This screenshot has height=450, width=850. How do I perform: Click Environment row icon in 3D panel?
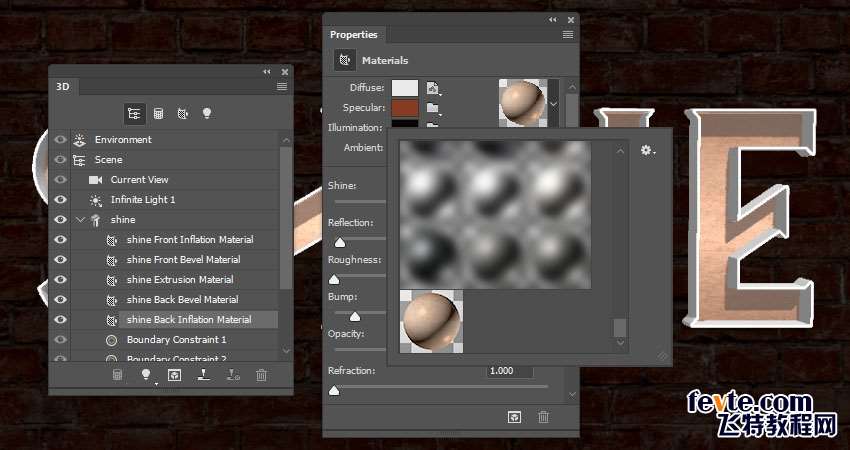80,139
